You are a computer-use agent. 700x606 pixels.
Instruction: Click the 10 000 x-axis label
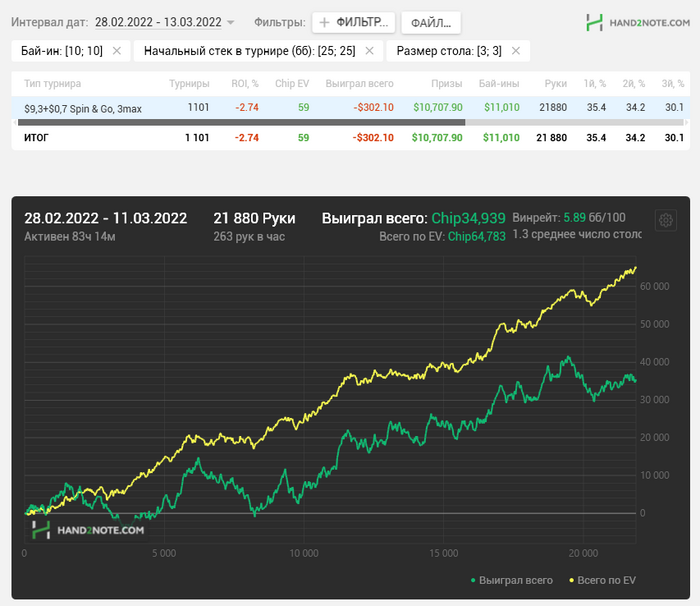pyautogui.click(x=304, y=553)
